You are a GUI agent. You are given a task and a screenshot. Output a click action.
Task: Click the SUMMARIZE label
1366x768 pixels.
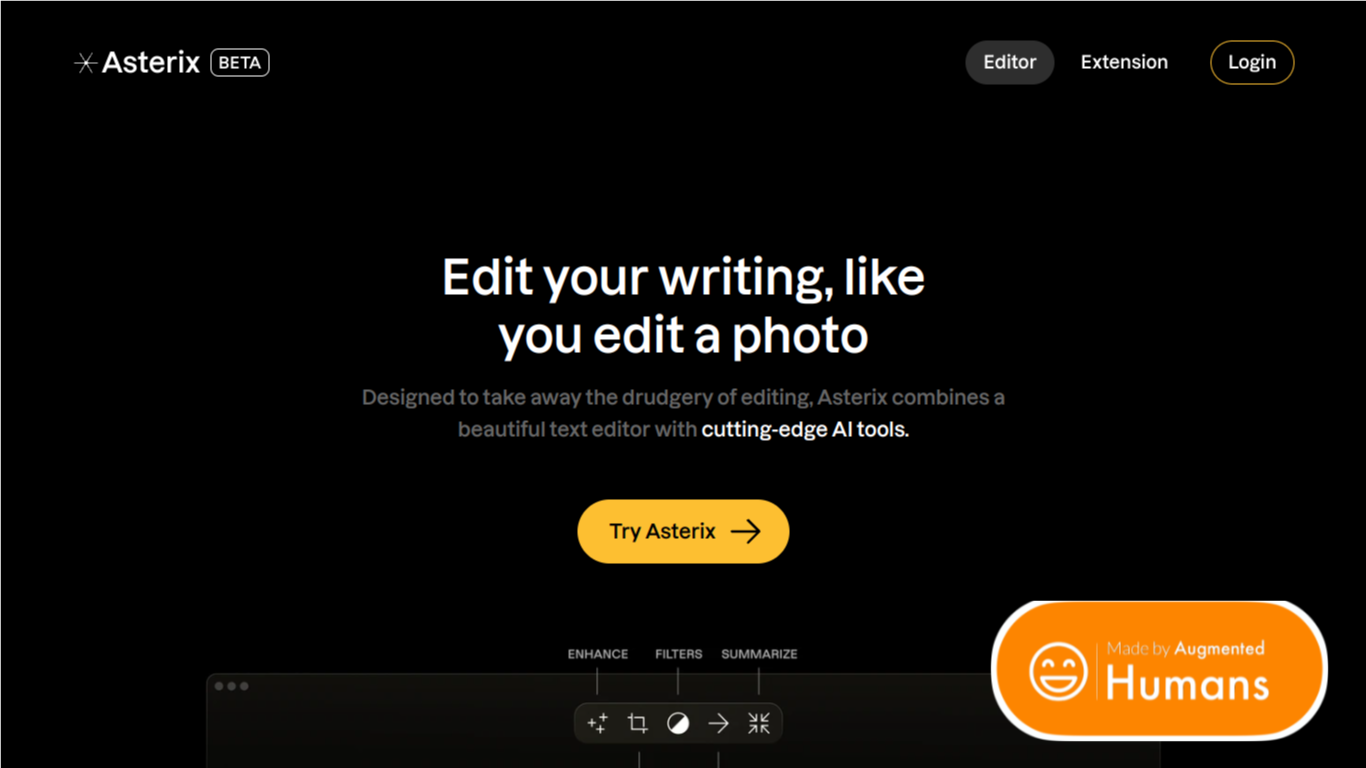(759, 654)
